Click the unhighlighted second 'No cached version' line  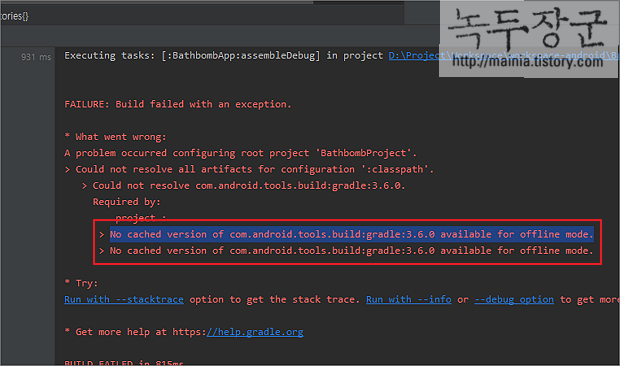point(352,251)
